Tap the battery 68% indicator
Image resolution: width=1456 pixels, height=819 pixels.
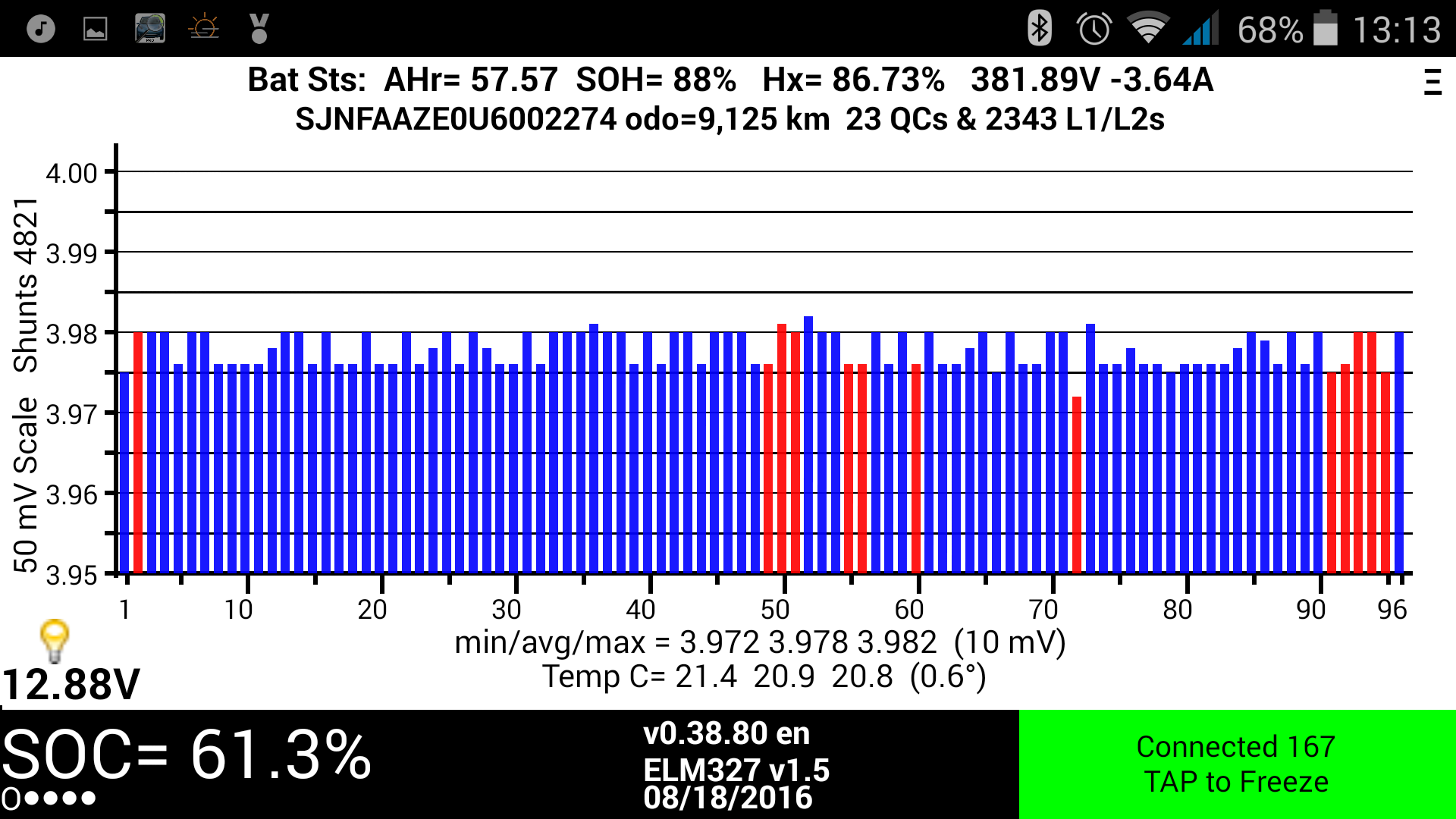click(x=1288, y=30)
